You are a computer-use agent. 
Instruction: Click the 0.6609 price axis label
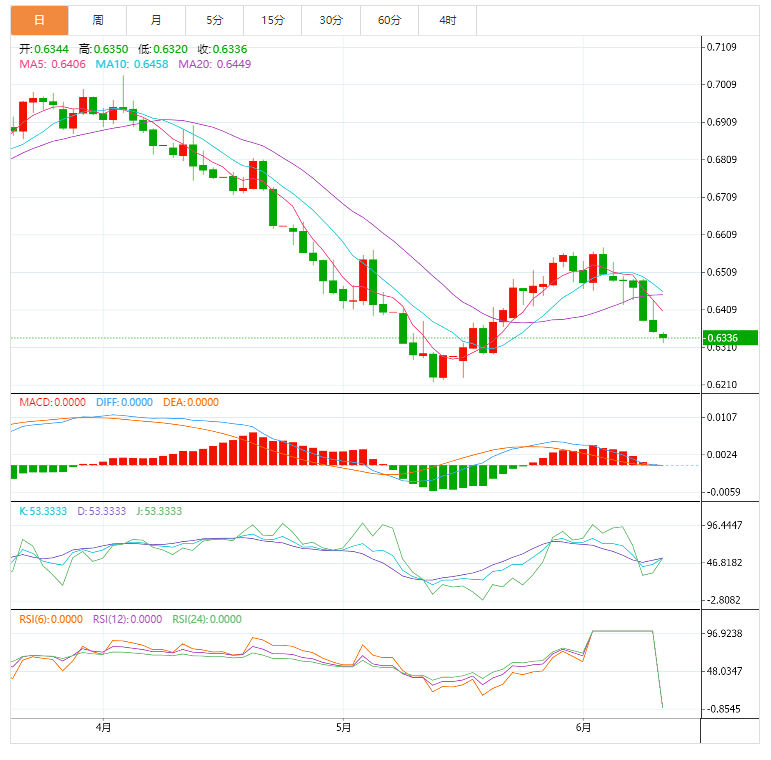pos(721,234)
